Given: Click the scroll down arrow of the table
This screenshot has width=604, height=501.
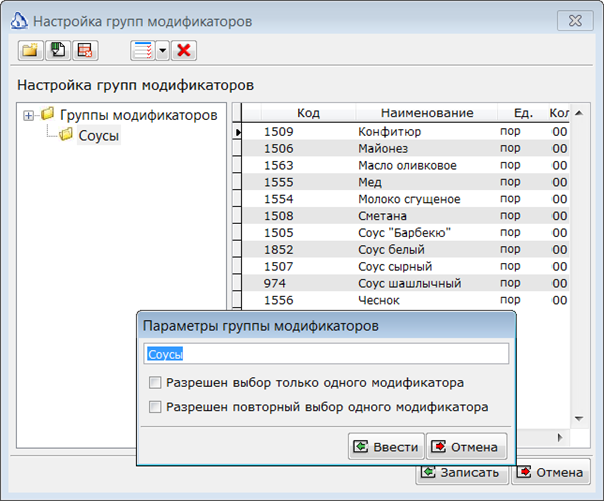Looking at the screenshot, I should (x=579, y=419).
